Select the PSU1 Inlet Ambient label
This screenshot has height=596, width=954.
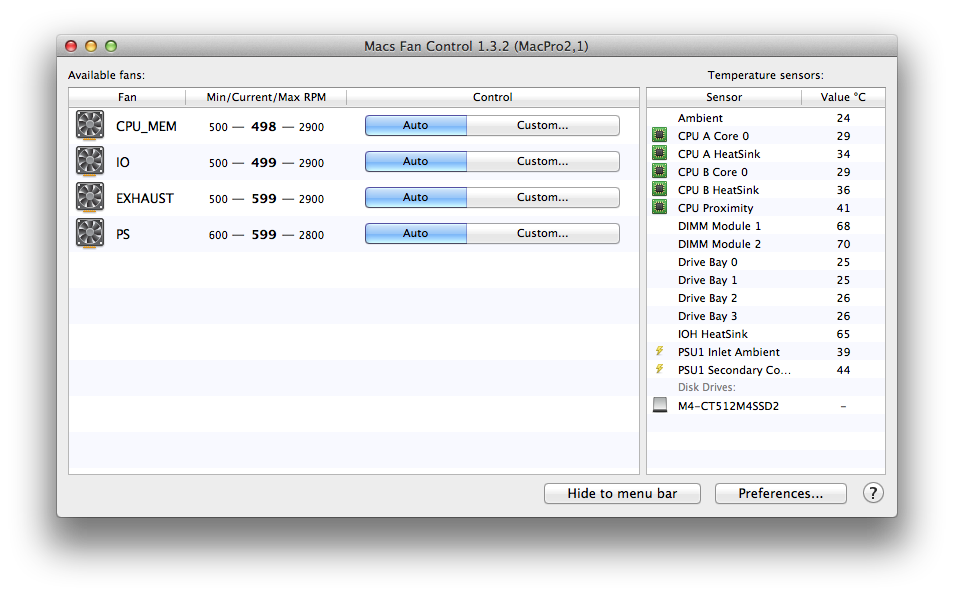tap(728, 352)
